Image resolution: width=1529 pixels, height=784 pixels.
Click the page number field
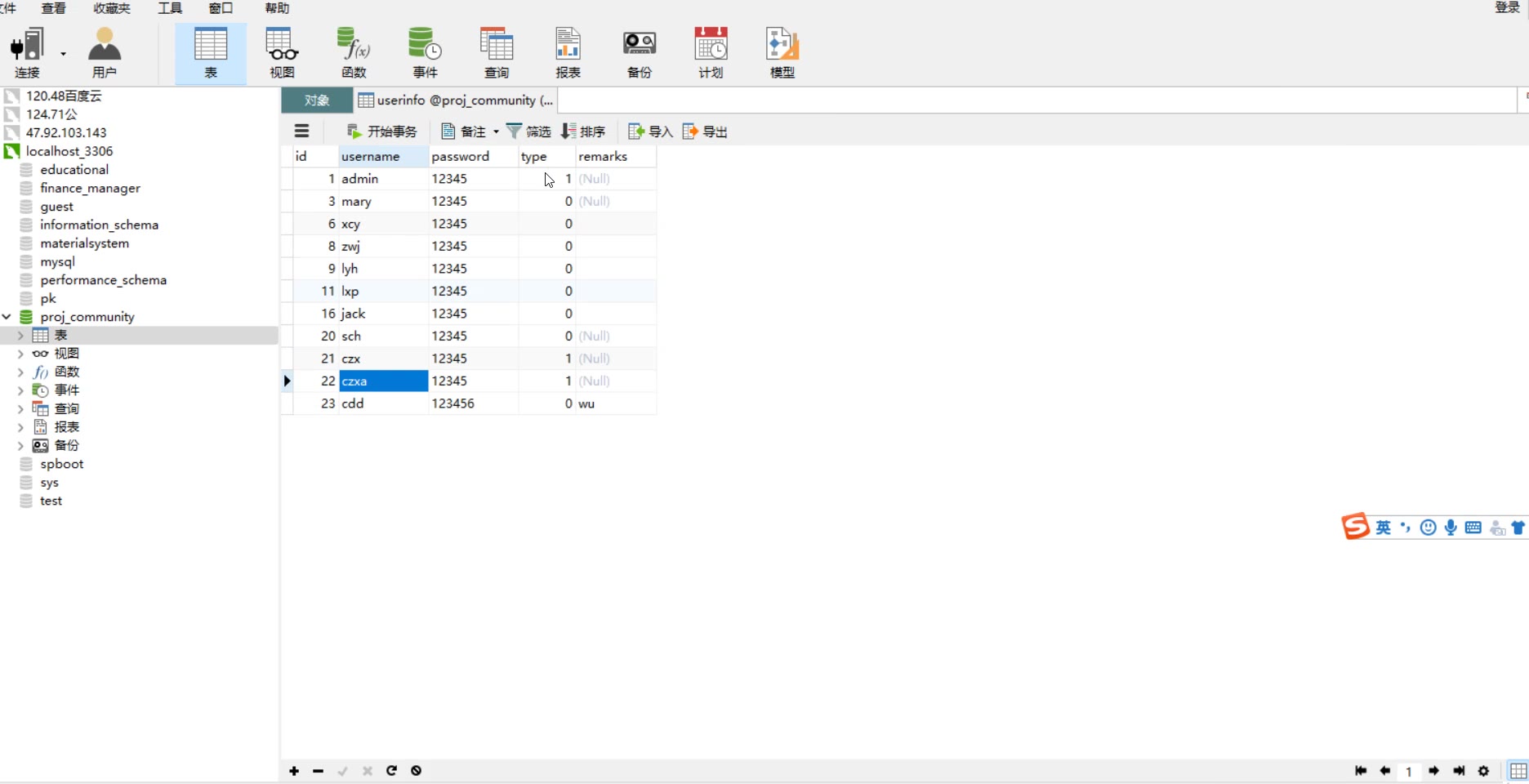1409,771
